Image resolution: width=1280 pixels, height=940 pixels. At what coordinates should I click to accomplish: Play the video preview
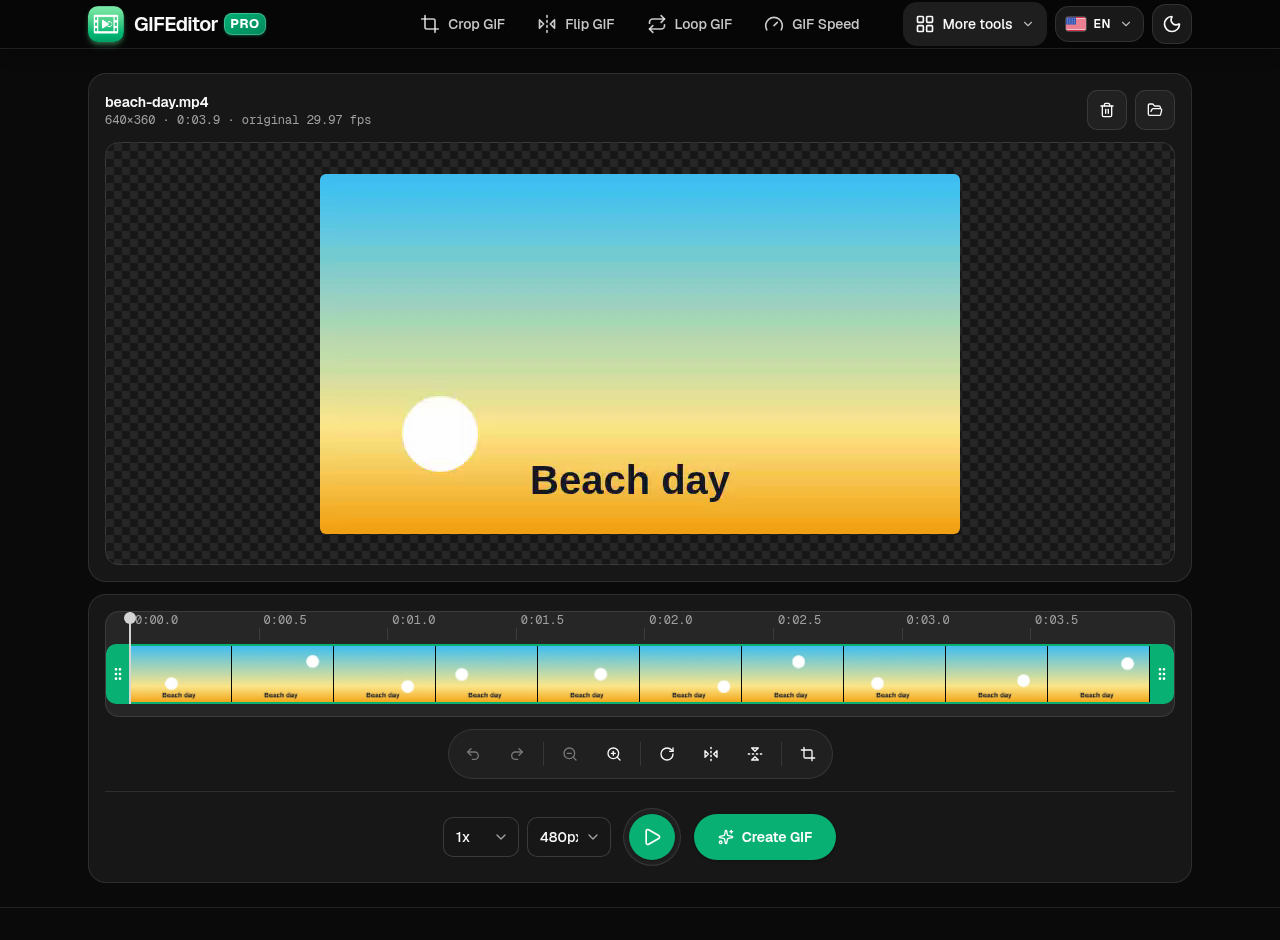[x=652, y=837]
